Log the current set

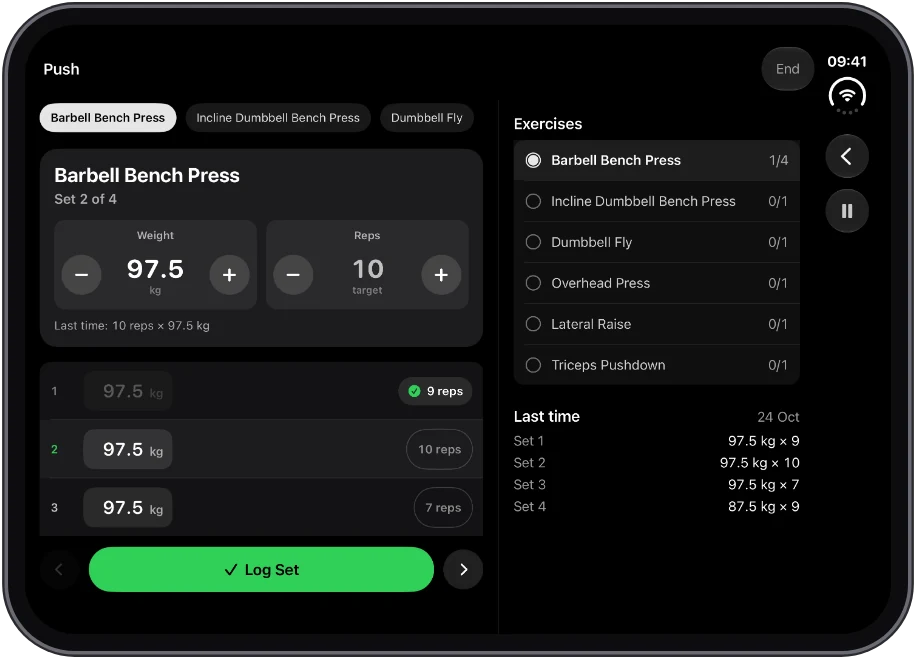(261, 570)
